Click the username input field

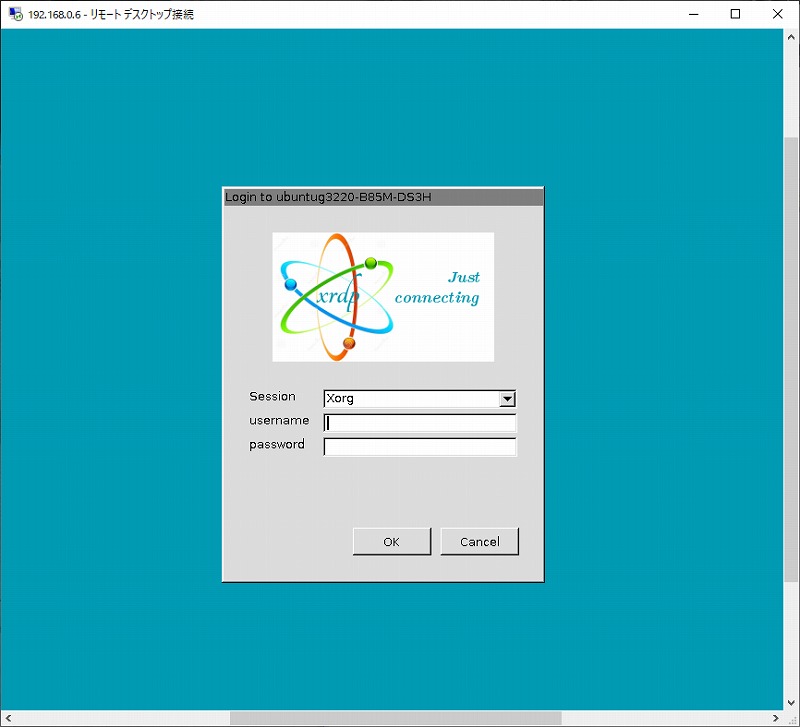coord(420,423)
